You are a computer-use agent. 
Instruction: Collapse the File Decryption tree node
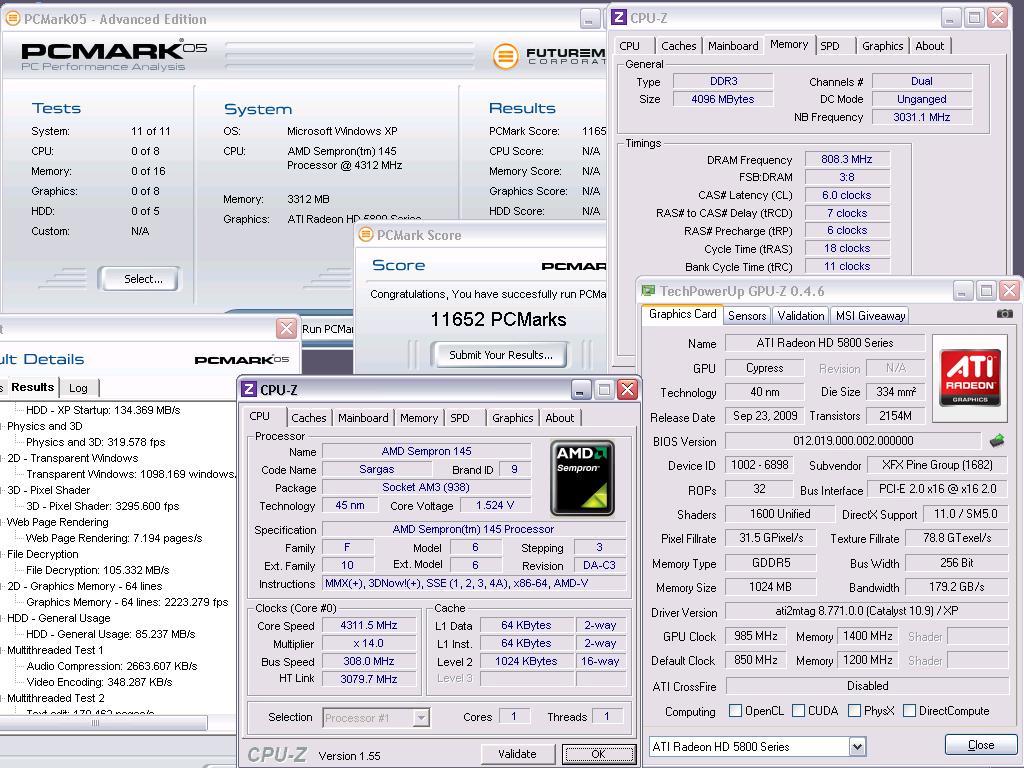point(2,554)
